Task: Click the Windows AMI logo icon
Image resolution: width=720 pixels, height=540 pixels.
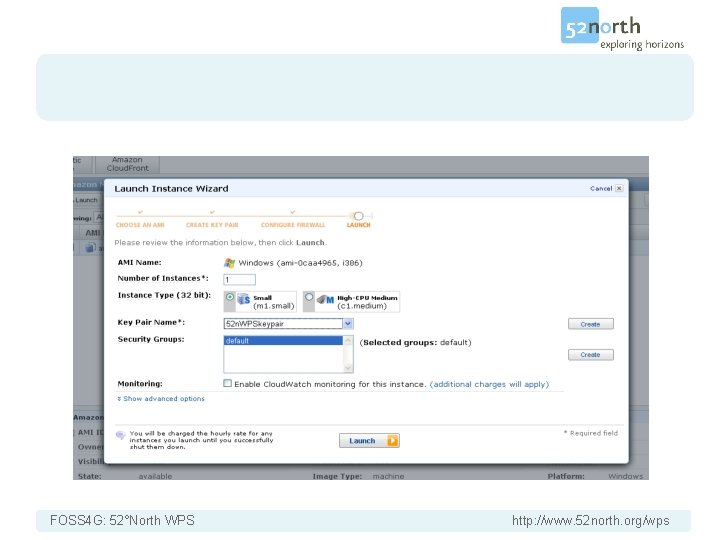Action: [x=230, y=263]
